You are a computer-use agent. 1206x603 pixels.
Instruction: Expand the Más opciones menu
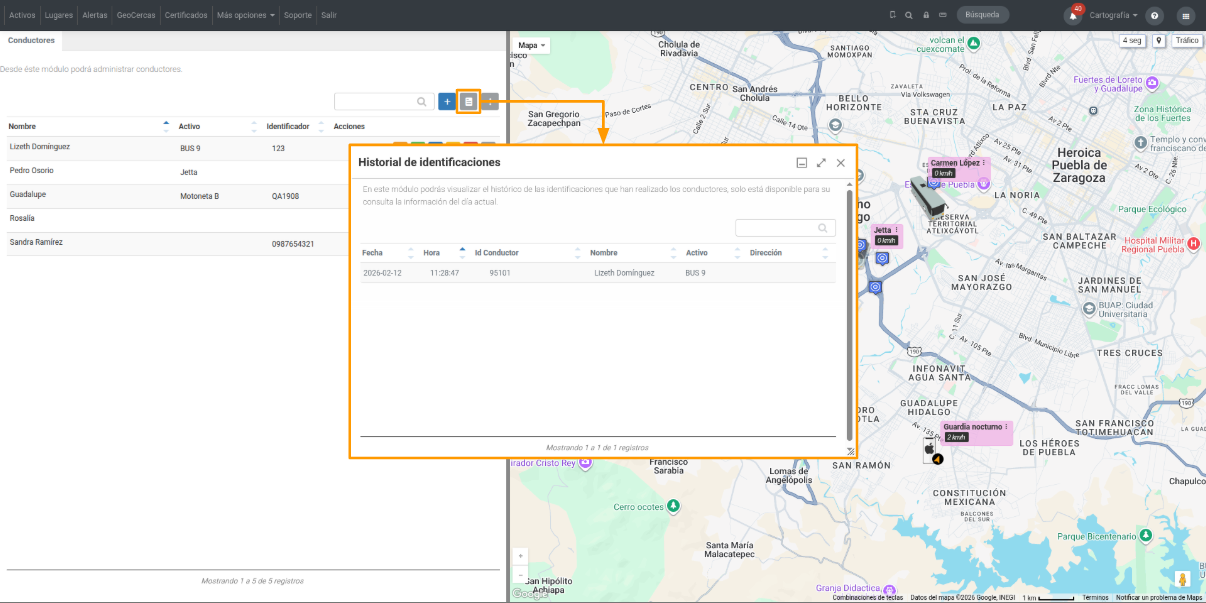click(x=246, y=15)
